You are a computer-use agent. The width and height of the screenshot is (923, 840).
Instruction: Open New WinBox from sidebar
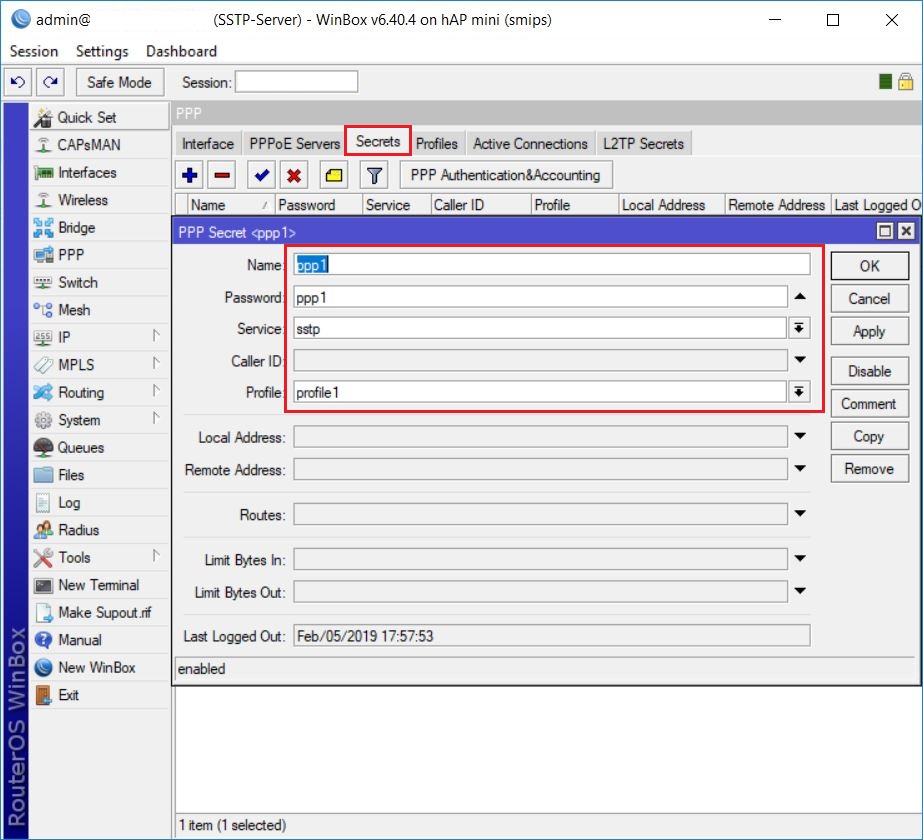click(99, 668)
